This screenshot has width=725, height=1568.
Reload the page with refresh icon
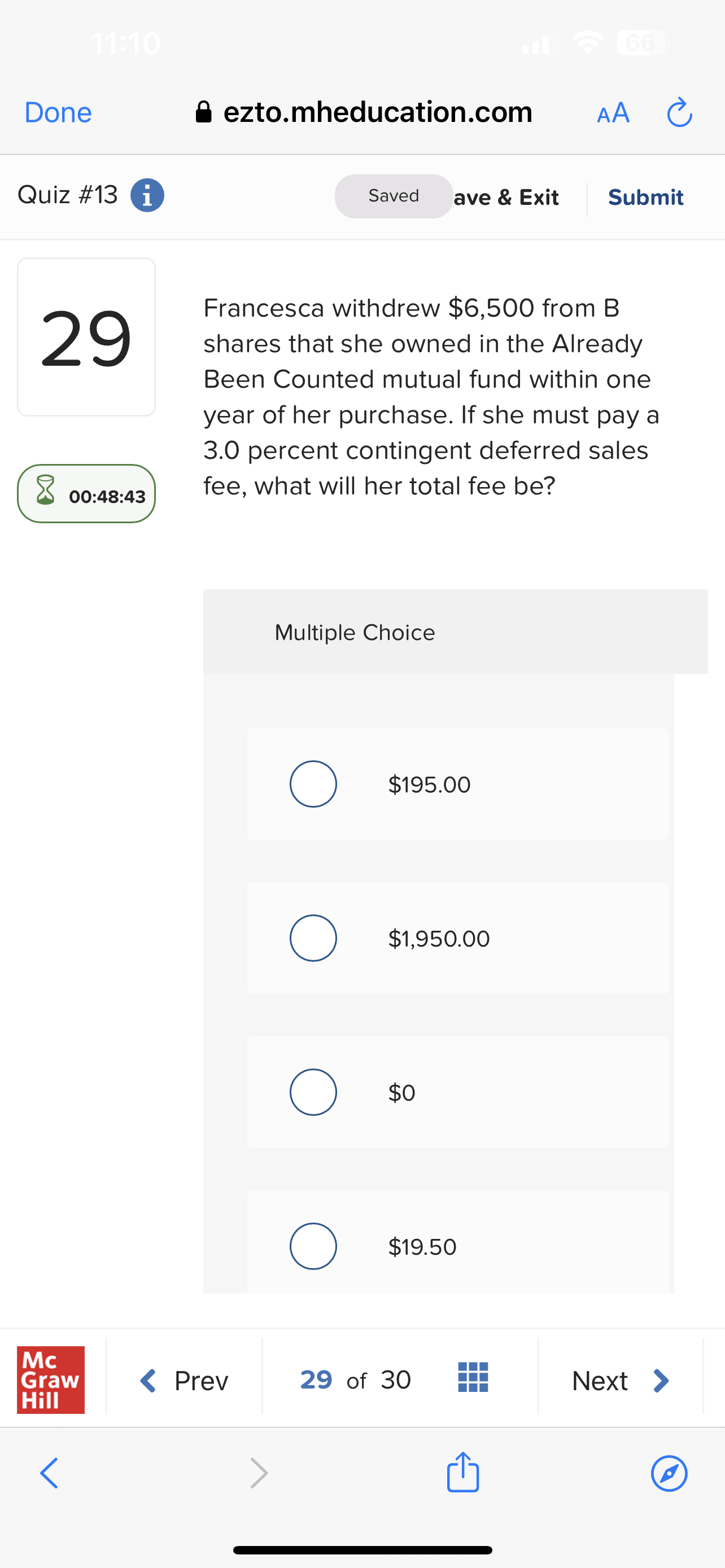679,113
